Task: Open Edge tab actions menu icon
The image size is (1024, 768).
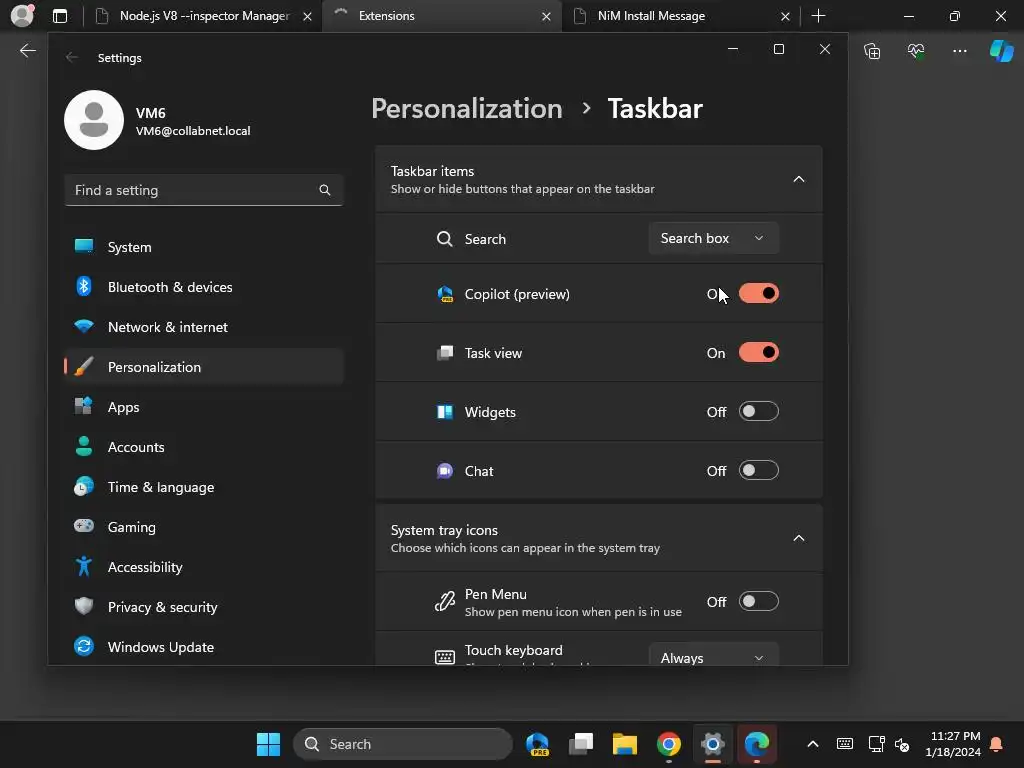Action: coord(60,16)
